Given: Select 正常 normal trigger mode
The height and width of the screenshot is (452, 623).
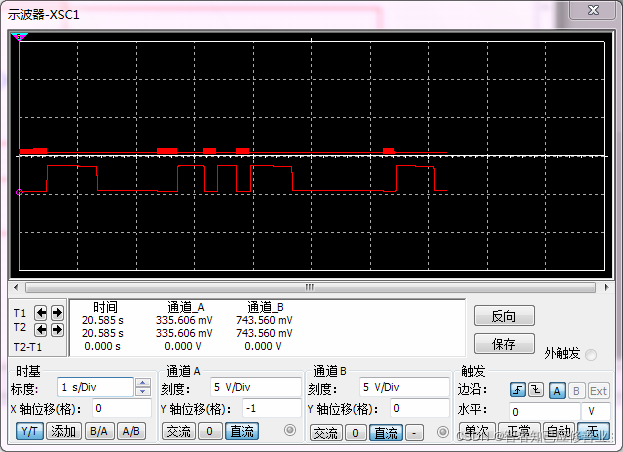Looking at the screenshot, I should click(x=519, y=431).
